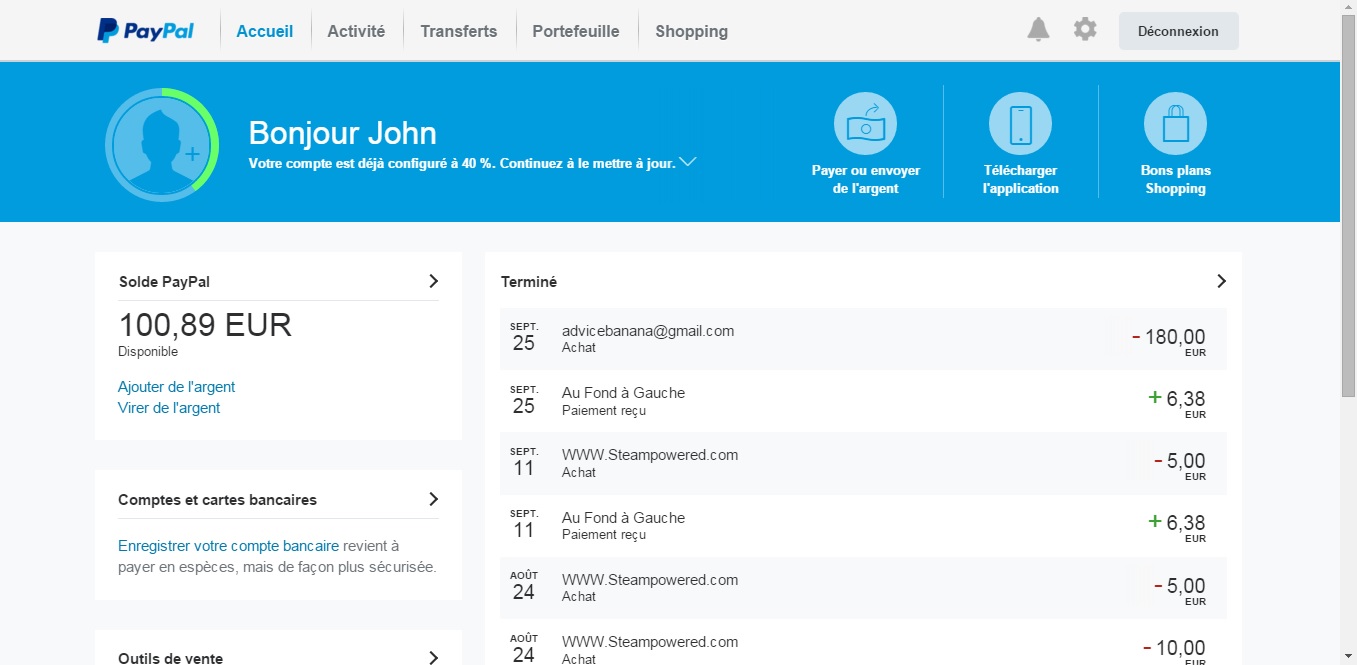This screenshot has height=665, width=1357.
Task: Click the page vertical scrollbar
Action: [1348, 200]
